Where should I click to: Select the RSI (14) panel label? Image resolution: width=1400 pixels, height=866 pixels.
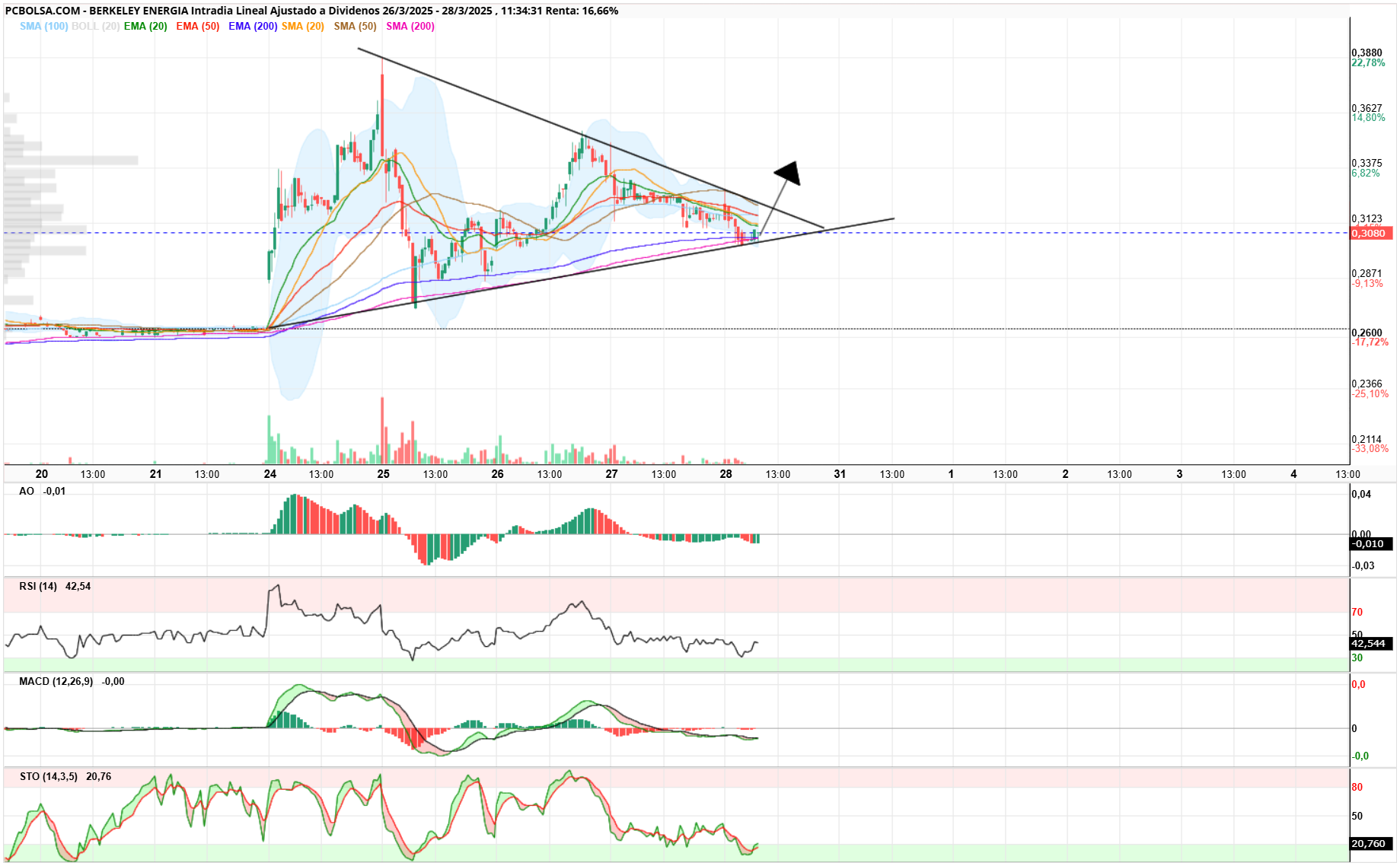coord(38,586)
